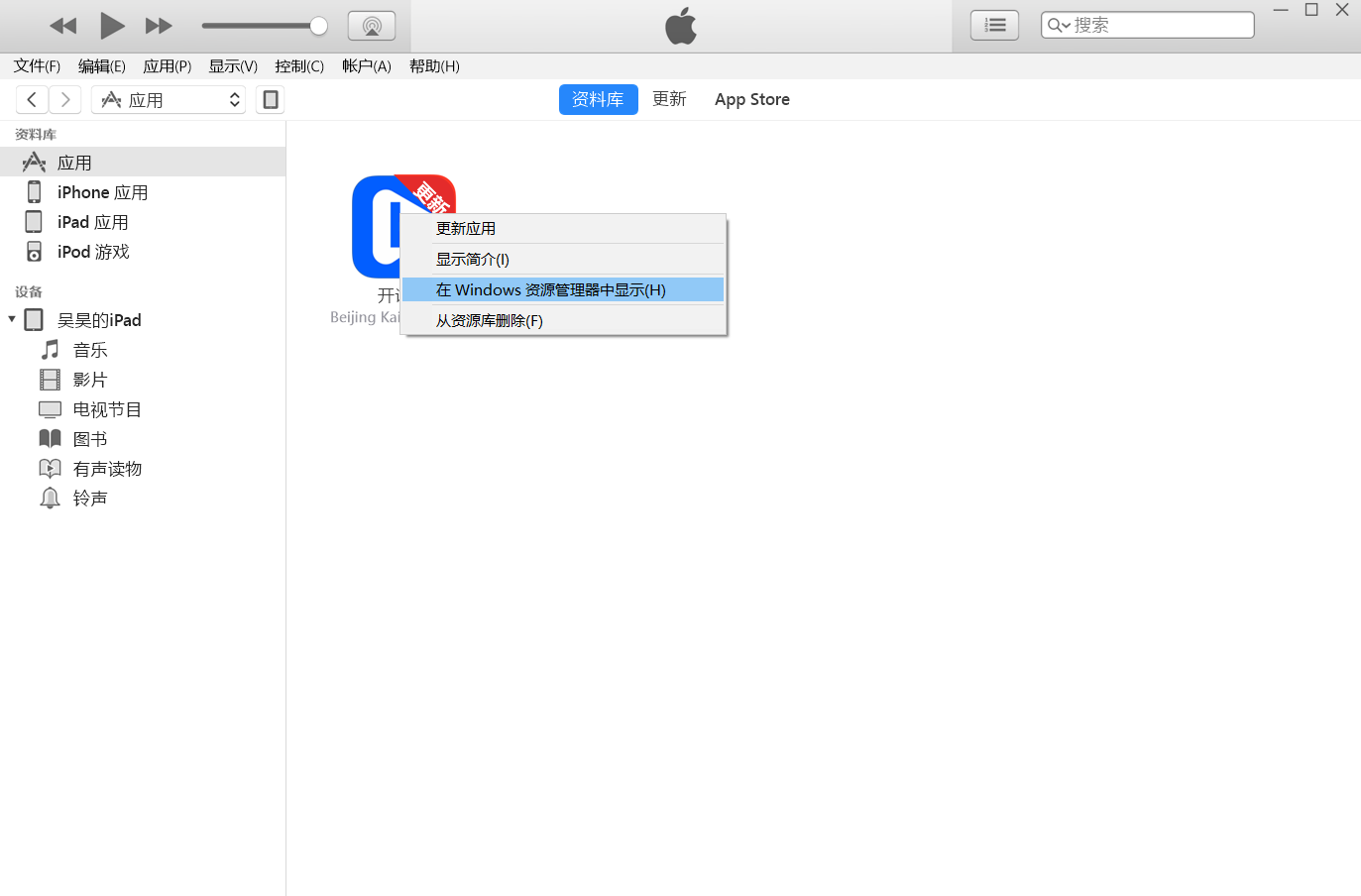Select 应用 in the library sidebar

(x=143, y=162)
